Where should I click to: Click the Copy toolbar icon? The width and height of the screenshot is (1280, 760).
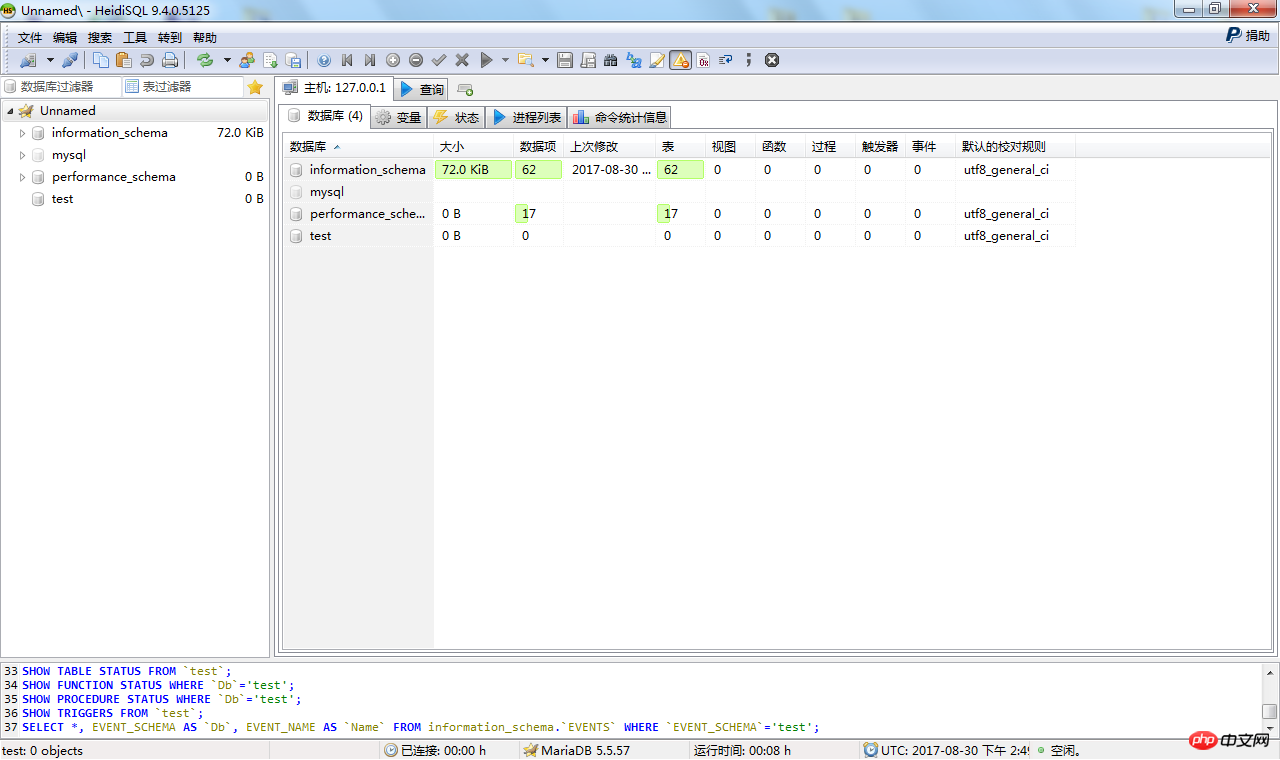coord(101,60)
